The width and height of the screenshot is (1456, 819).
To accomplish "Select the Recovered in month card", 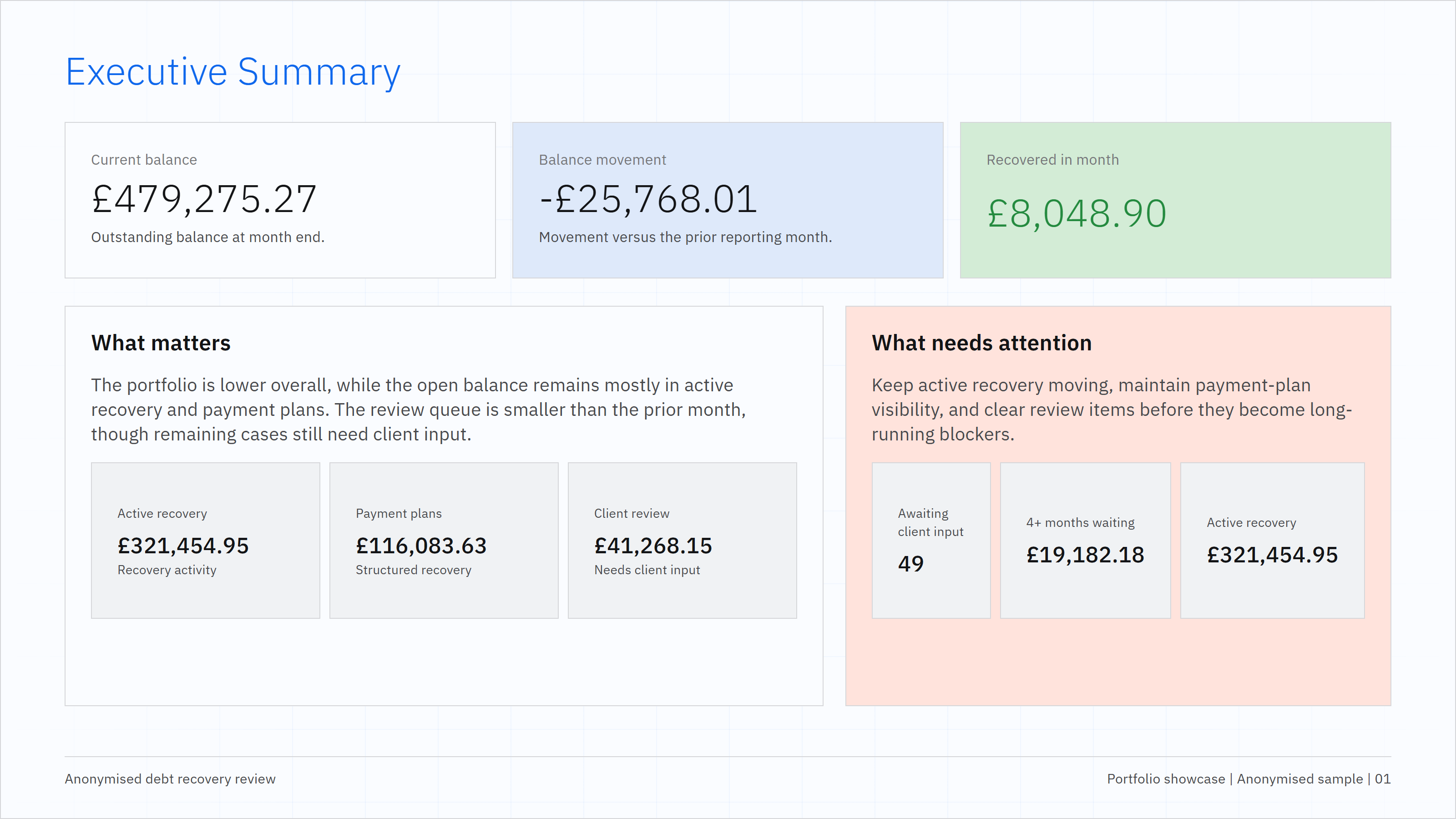I will click(x=1175, y=200).
